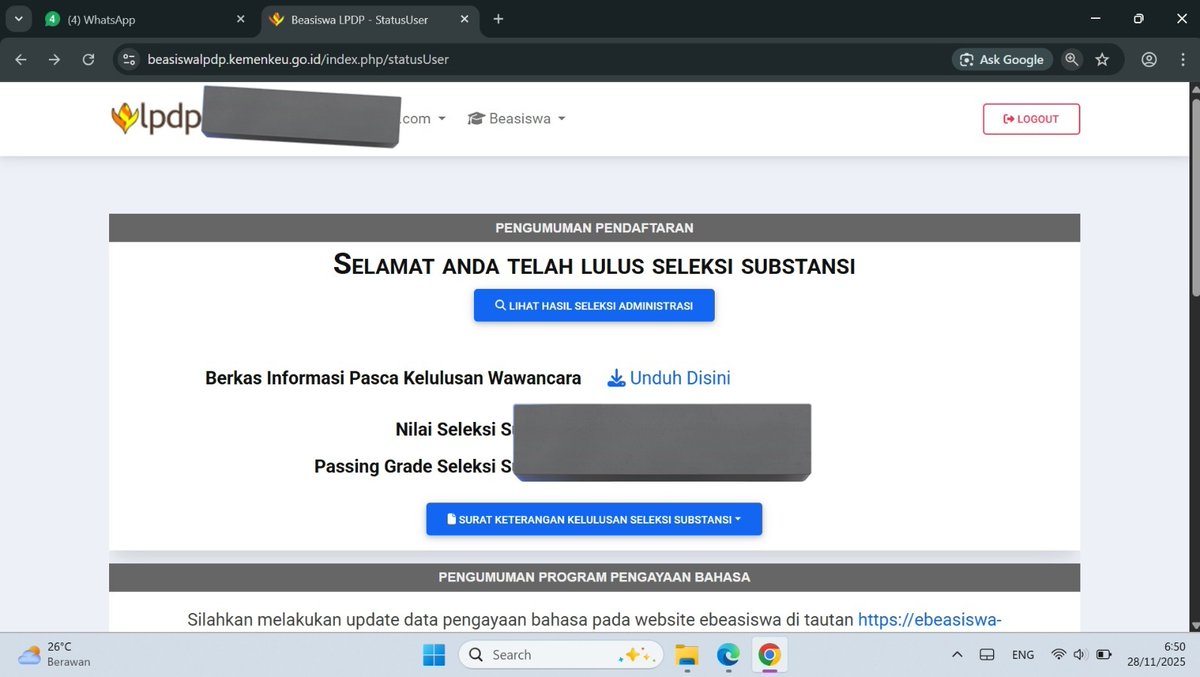The height and width of the screenshot is (677, 1200).
Task: Click the Ask Google button
Action: (1002, 60)
